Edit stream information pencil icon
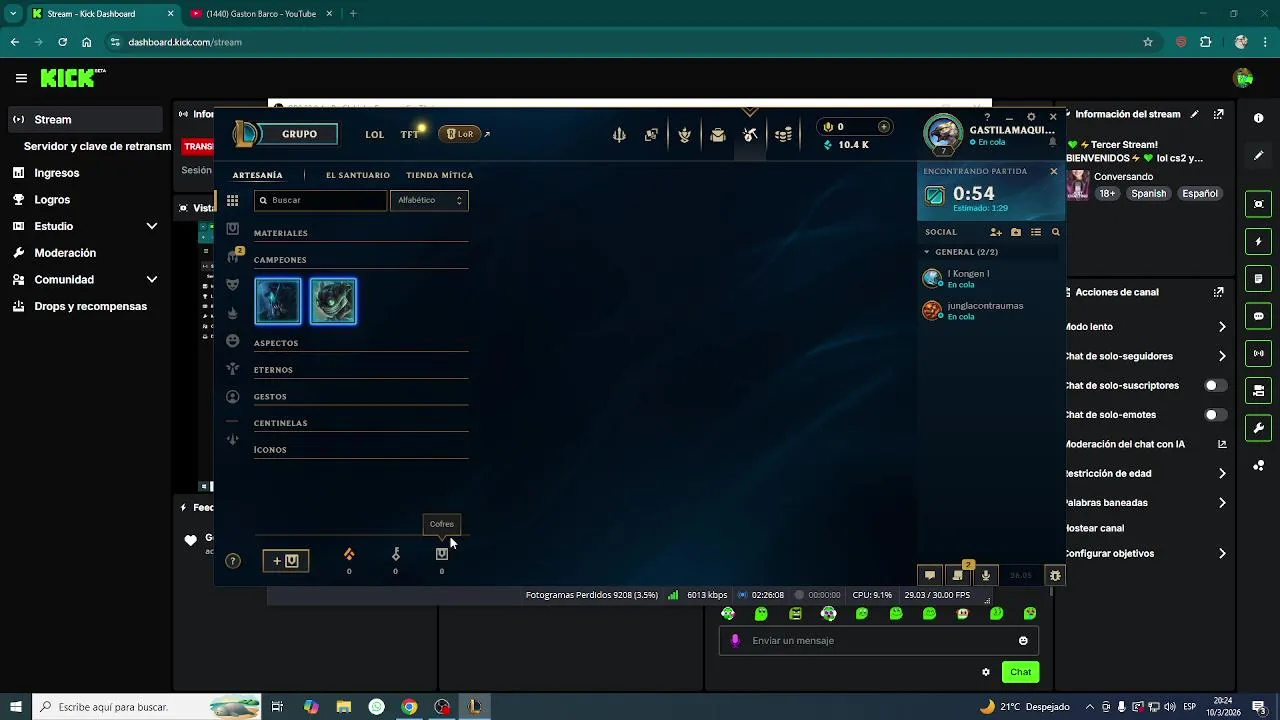This screenshot has height=720, width=1280. [1195, 114]
